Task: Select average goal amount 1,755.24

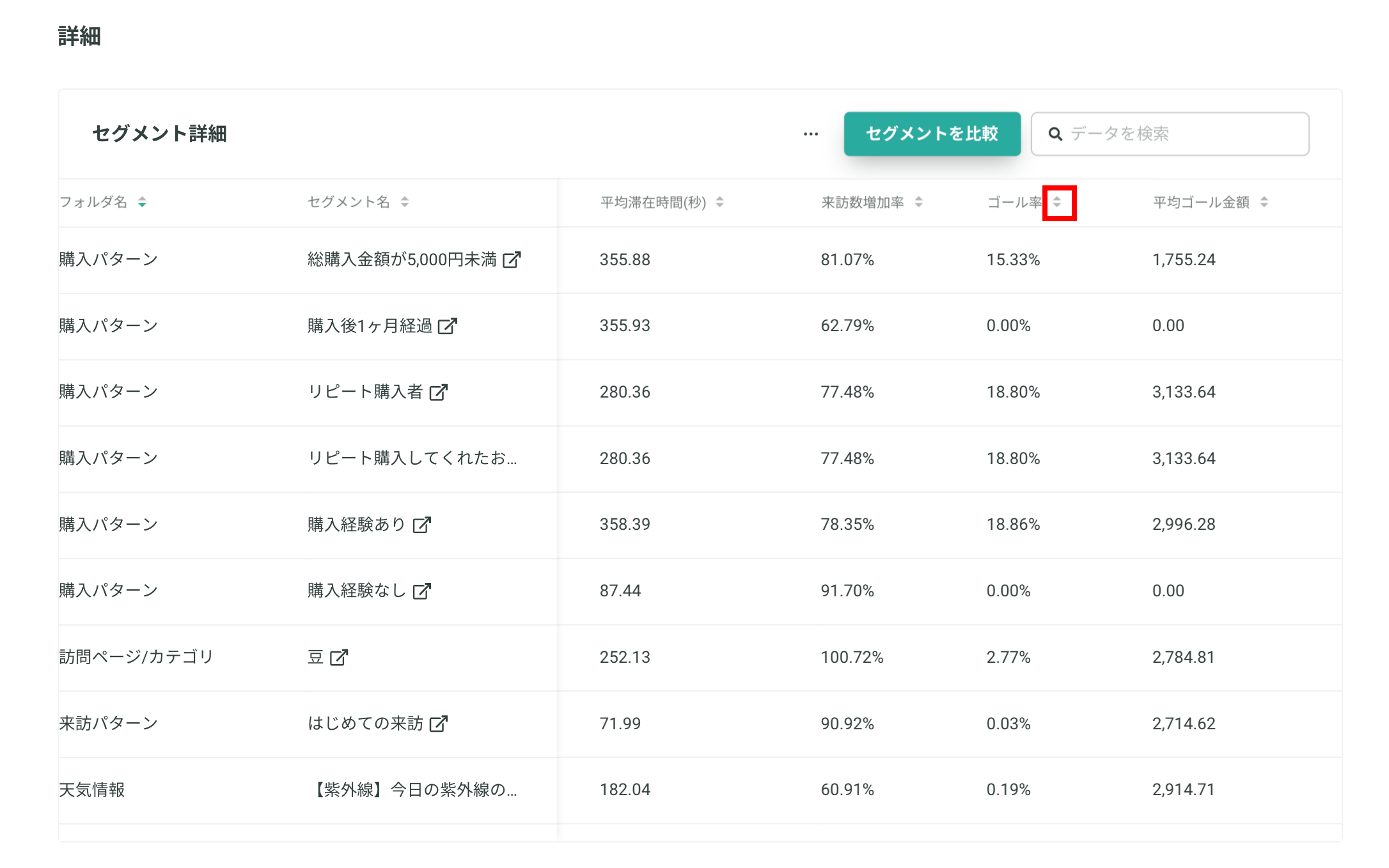Action: (1184, 260)
